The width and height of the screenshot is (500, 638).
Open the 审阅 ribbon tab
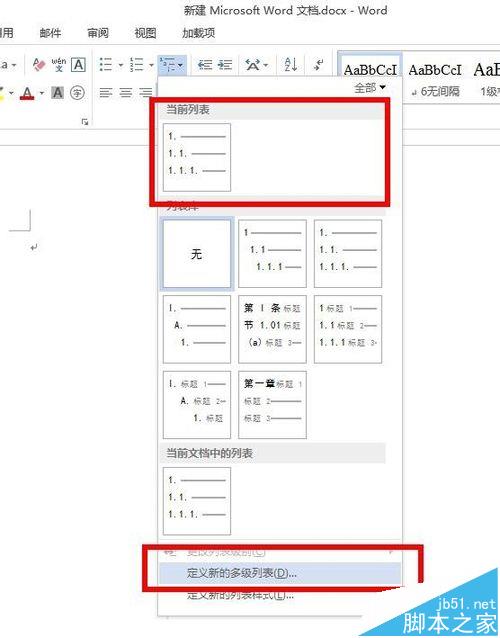pyautogui.click(x=98, y=33)
